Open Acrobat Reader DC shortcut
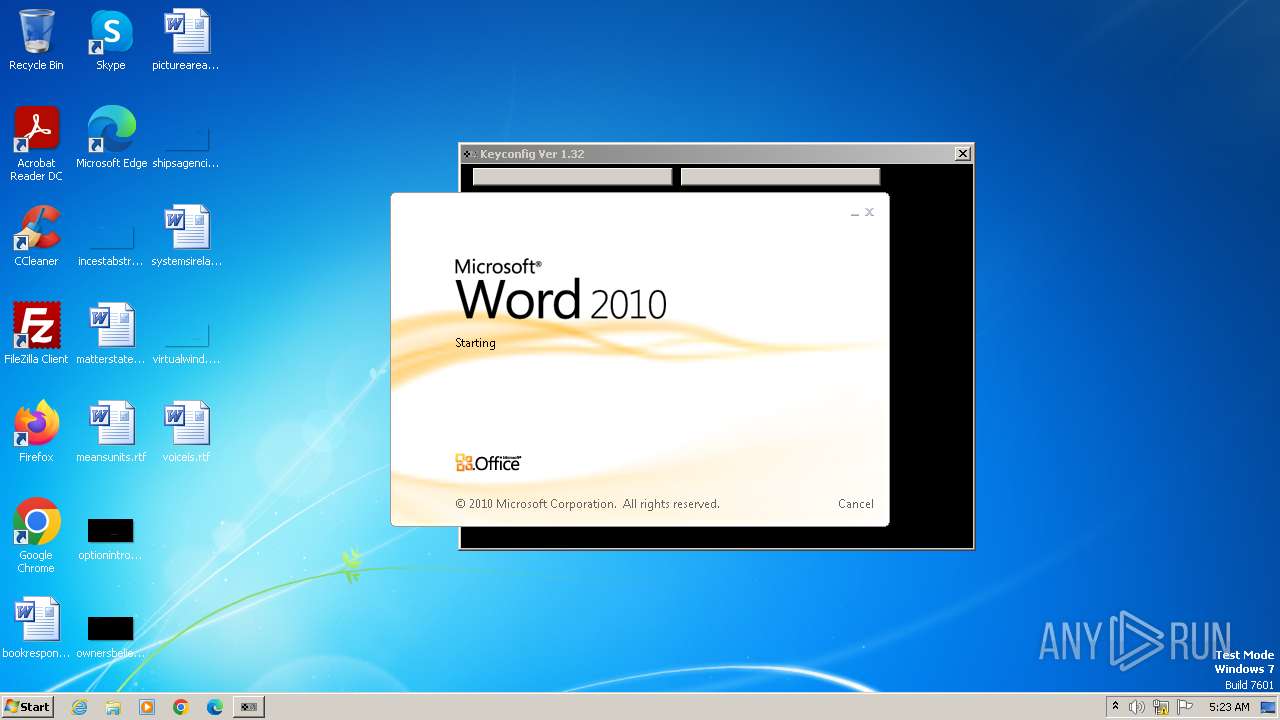The width and height of the screenshot is (1280, 720). click(36, 144)
